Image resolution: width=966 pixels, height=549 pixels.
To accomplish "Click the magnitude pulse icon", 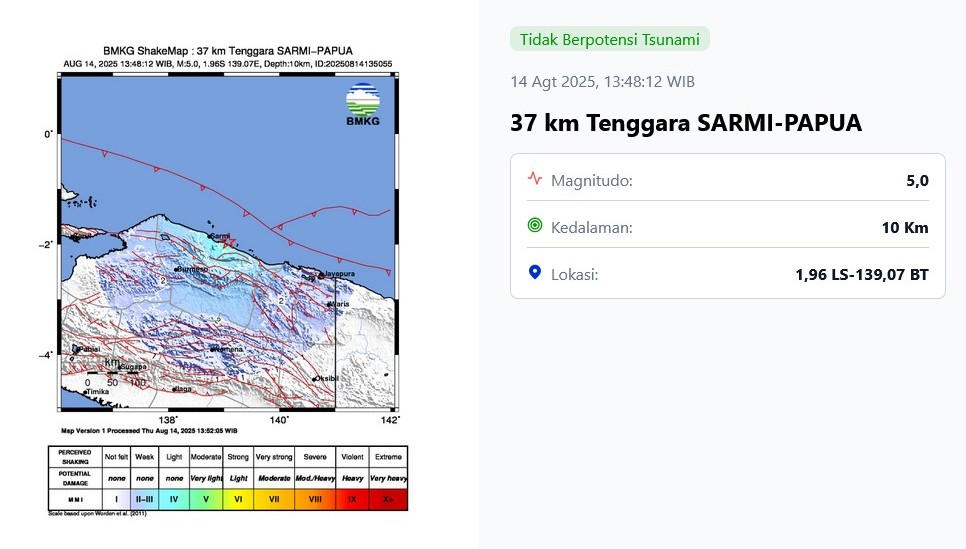I will click(535, 179).
